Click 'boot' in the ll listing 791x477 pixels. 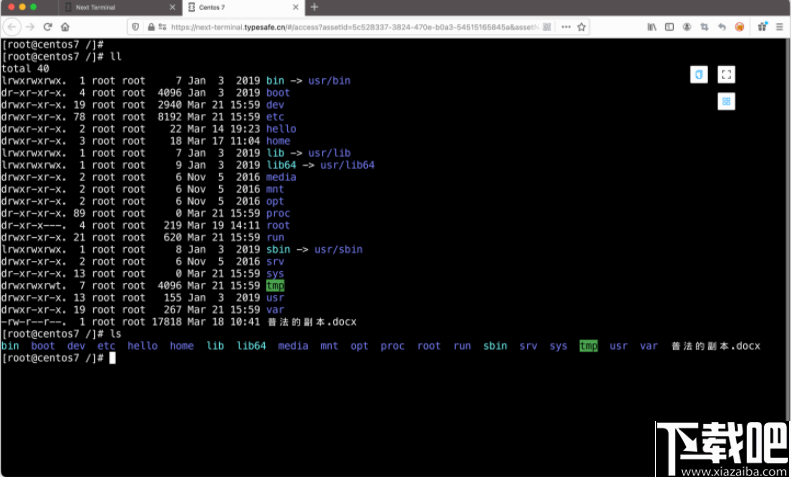pyautogui.click(x=278, y=93)
